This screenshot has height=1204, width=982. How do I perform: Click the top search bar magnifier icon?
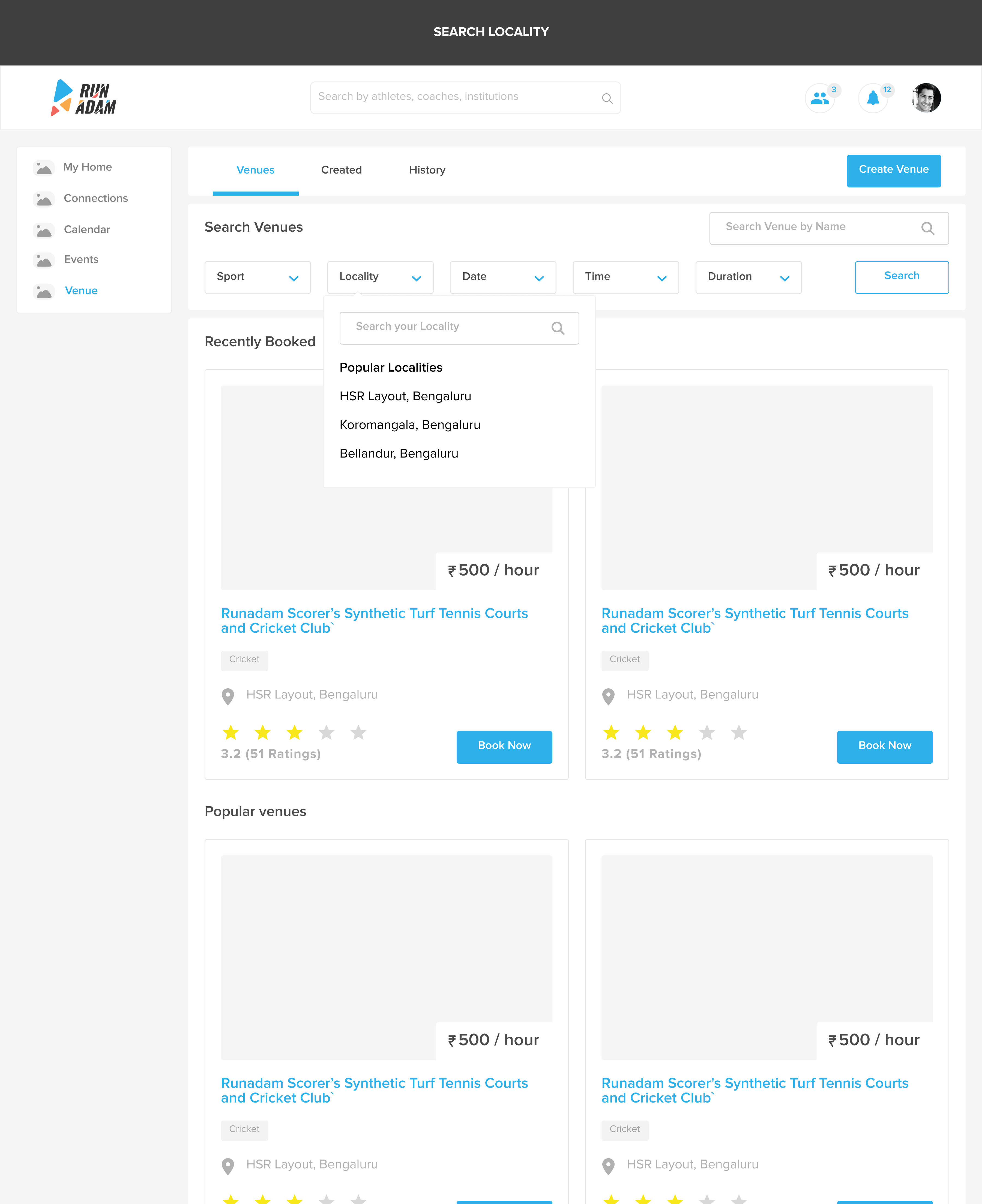coord(607,98)
